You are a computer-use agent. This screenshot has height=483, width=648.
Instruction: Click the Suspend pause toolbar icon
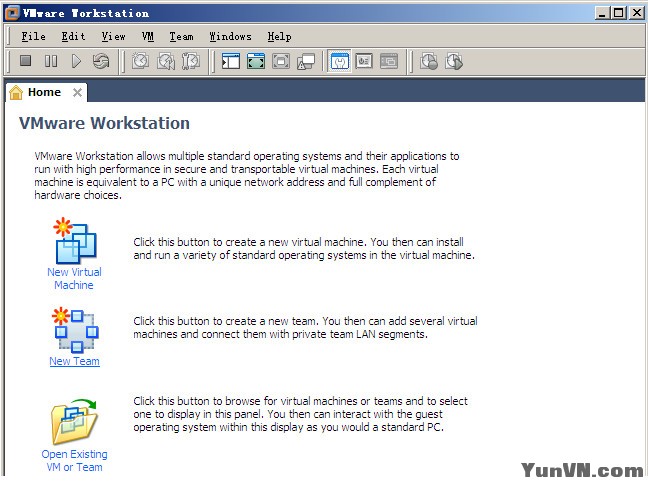[51, 61]
